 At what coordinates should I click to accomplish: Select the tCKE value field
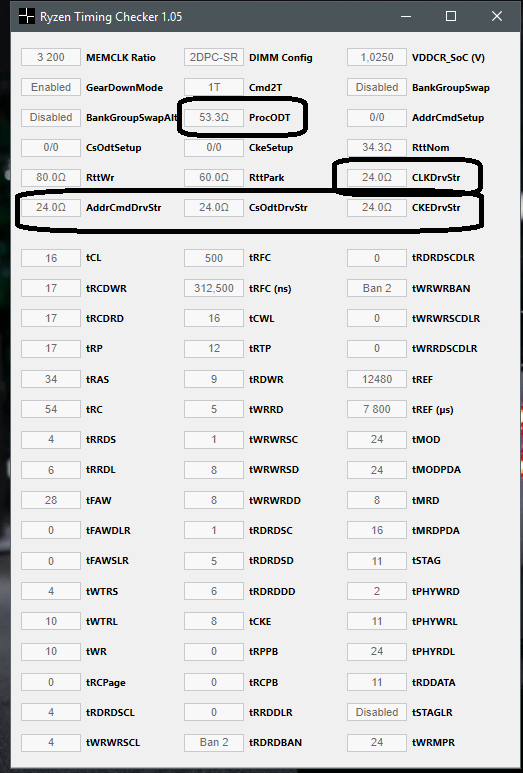coord(214,621)
